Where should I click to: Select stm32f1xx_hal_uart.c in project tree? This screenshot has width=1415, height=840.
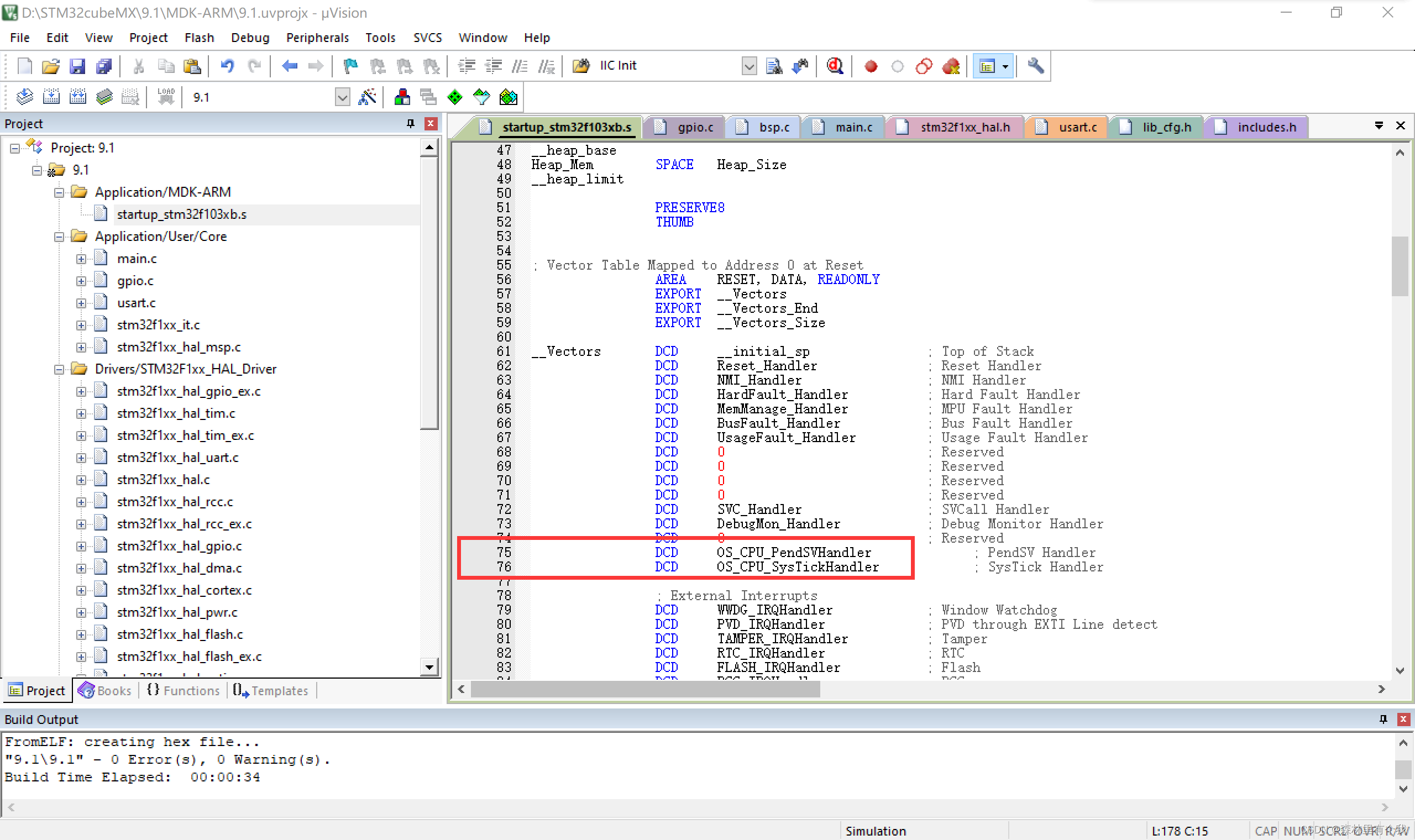(177, 458)
